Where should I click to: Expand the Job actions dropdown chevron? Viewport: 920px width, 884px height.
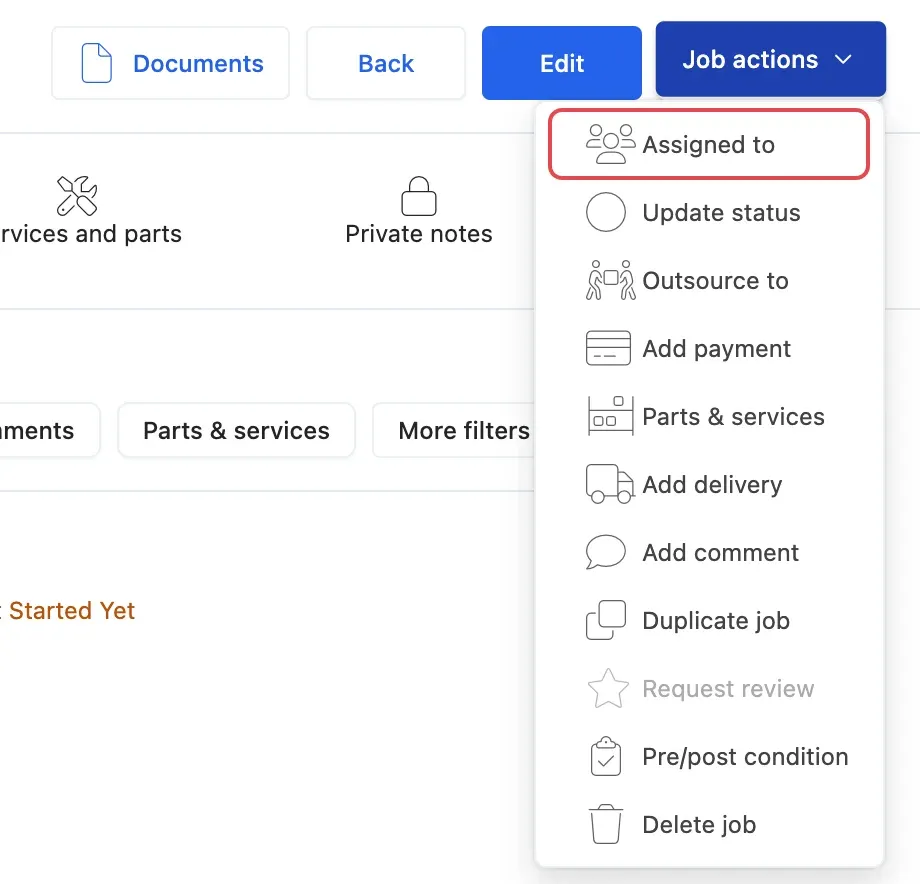click(x=843, y=59)
